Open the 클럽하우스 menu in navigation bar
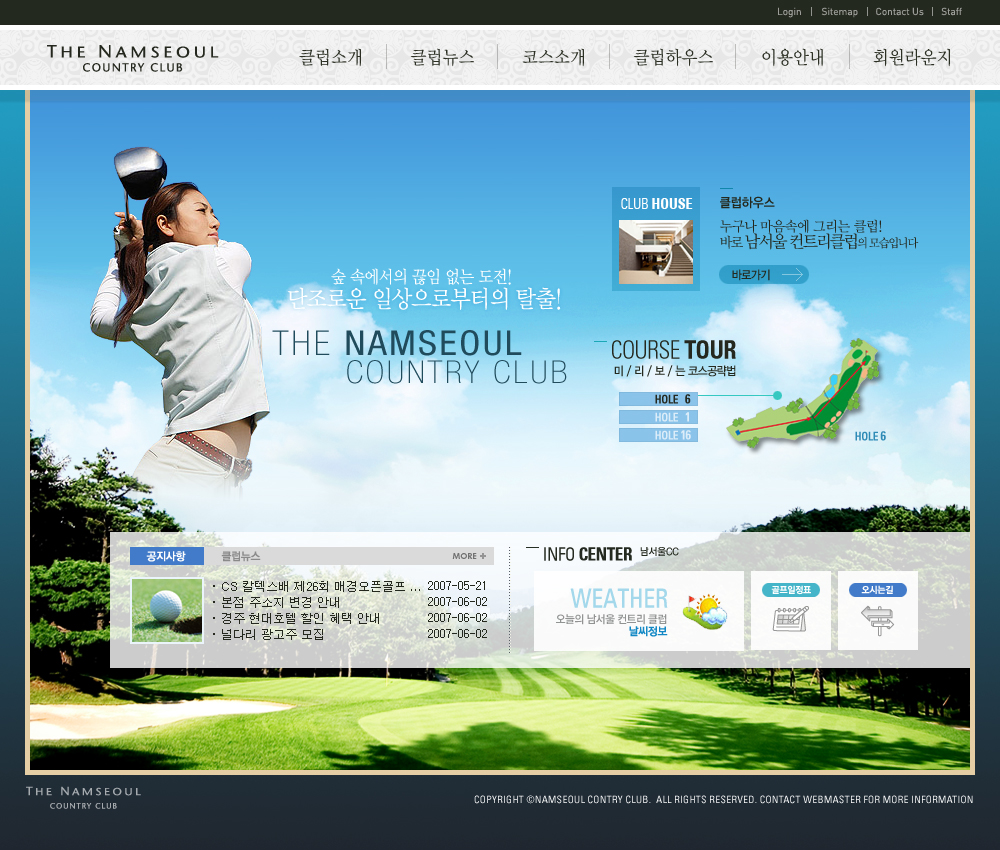Image resolution: width=1000 pixels, height=850 pixels. click(x=673, y=57)
